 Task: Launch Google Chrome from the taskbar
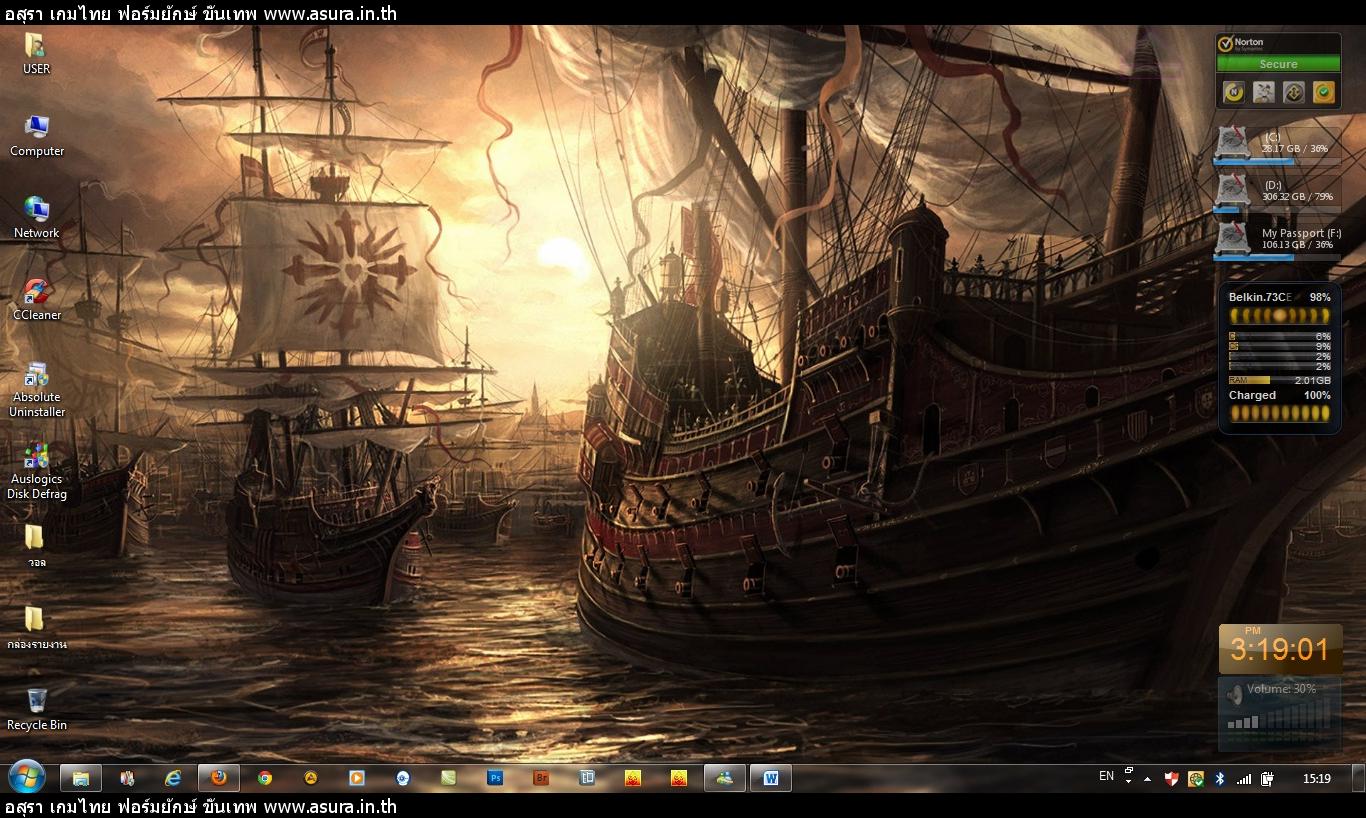click(x=265, y=777)
